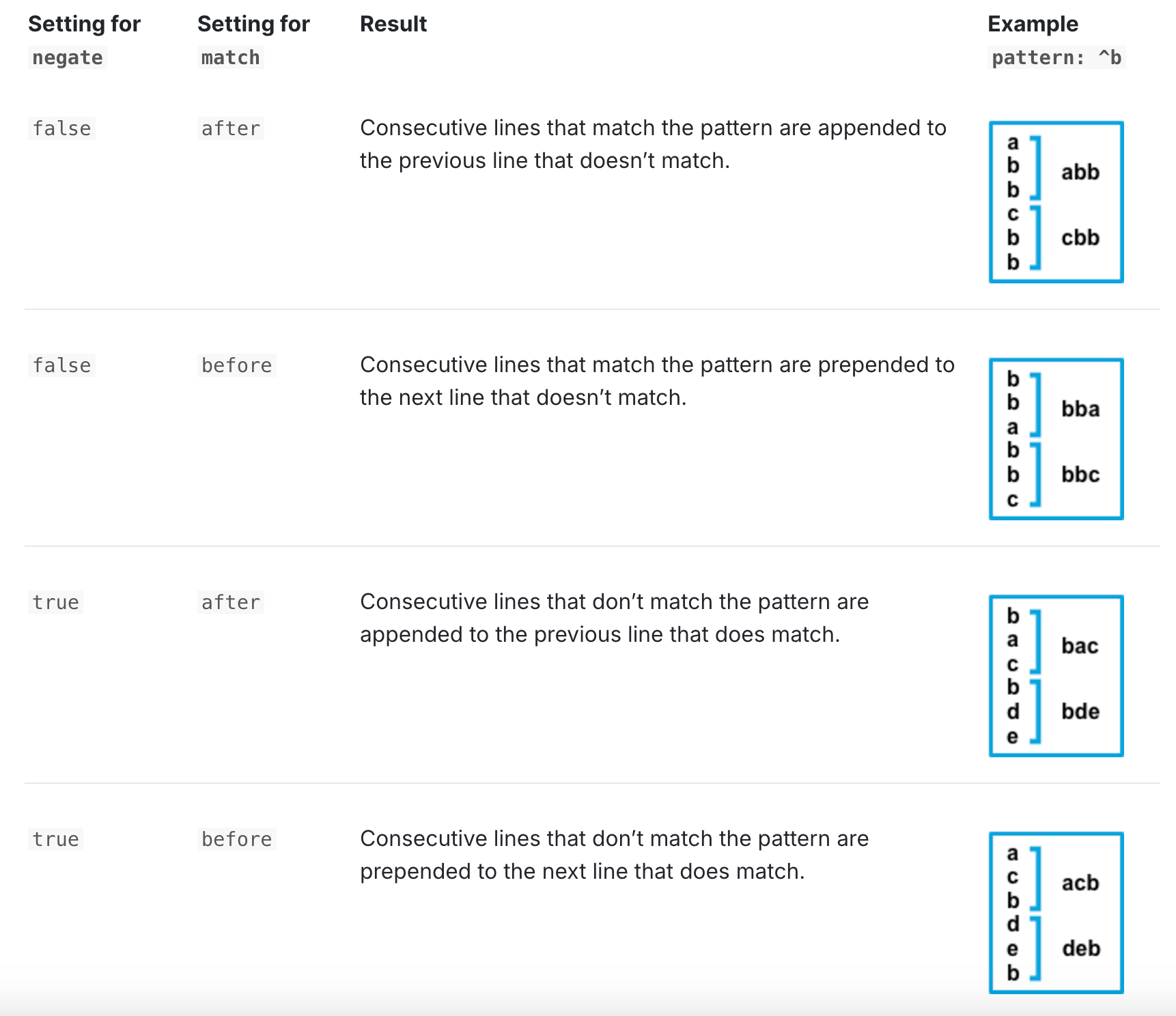Select the 'match' code label in header

pyautogui.click(x=231, y=57)
